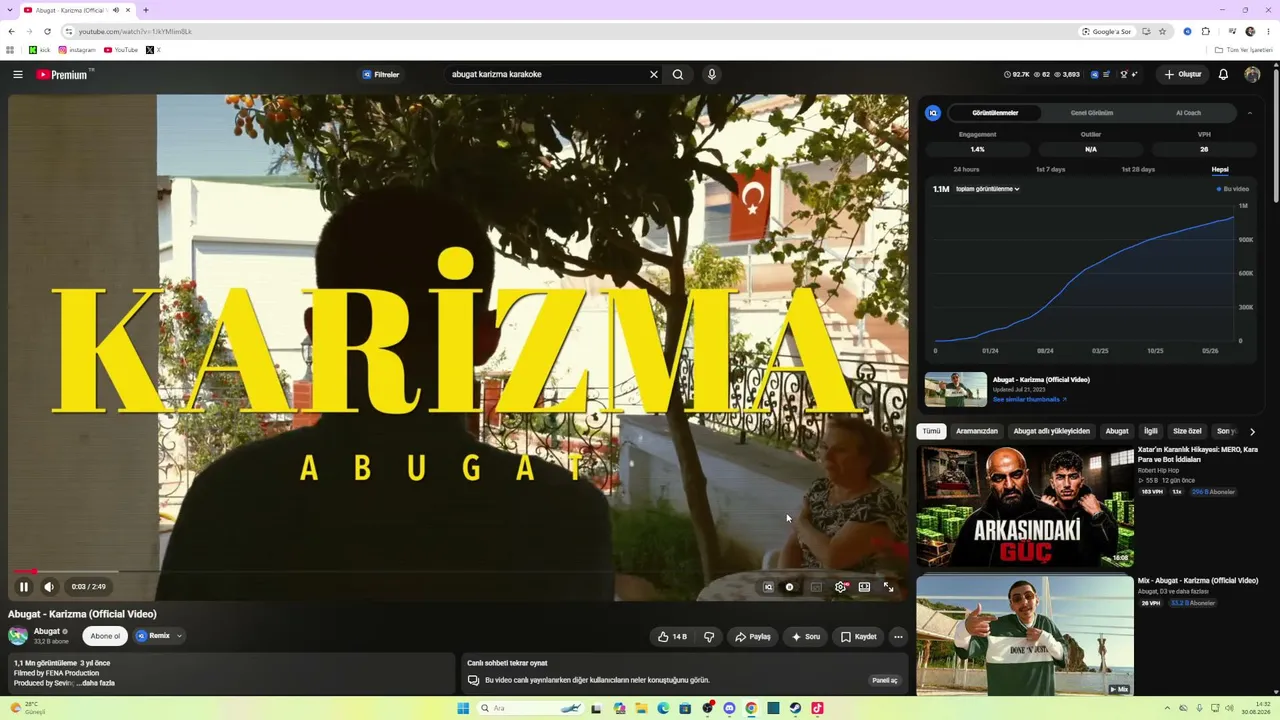Toggle the autoplay switch in player

point(790,587)
